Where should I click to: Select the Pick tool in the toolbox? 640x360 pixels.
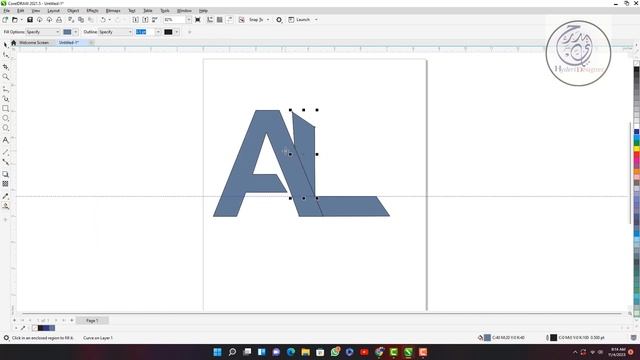pos(5,44)
